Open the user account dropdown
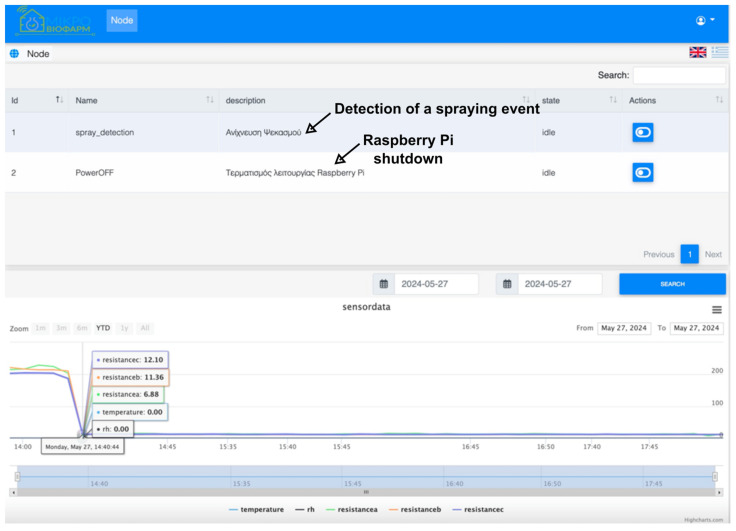The width and height of the screenshot is (736, 531). tap(705, 20)
